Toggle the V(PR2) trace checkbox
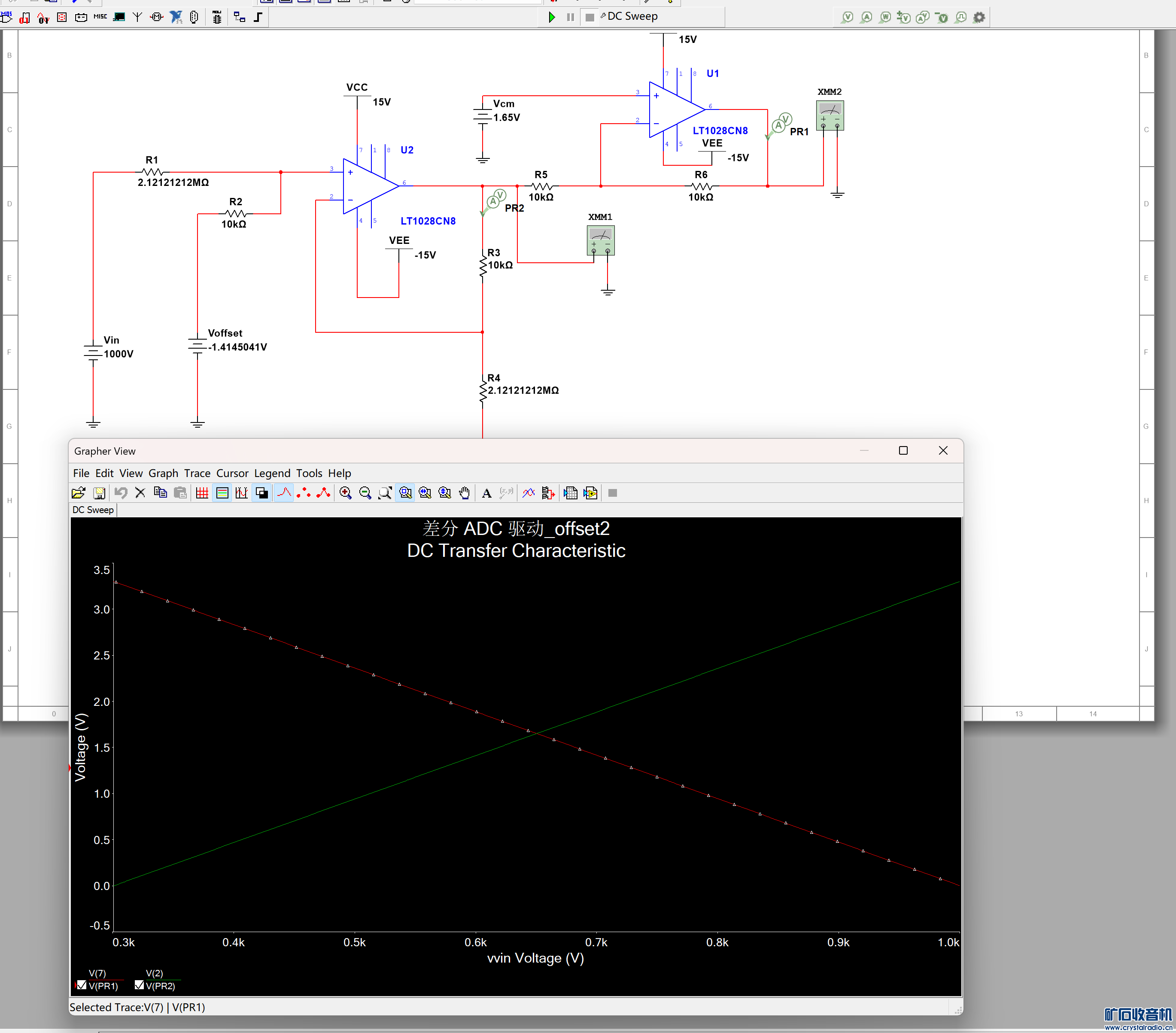Viewport: 1176px width, 1033px height. 139,985
